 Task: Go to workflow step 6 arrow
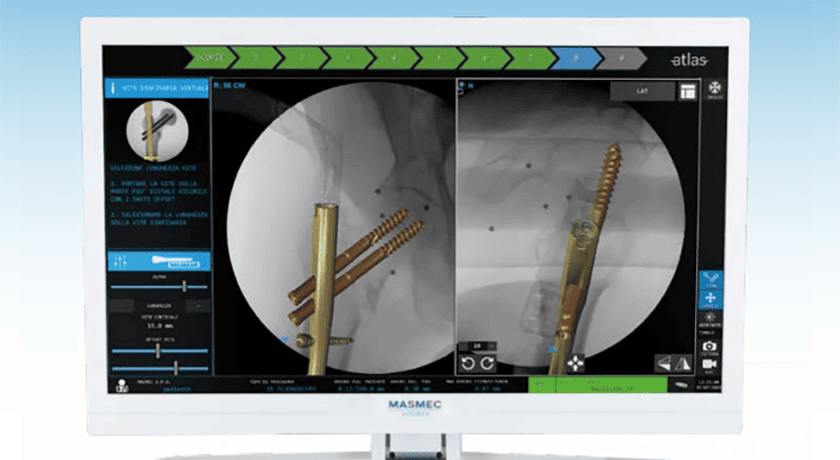tap(485, 58)
